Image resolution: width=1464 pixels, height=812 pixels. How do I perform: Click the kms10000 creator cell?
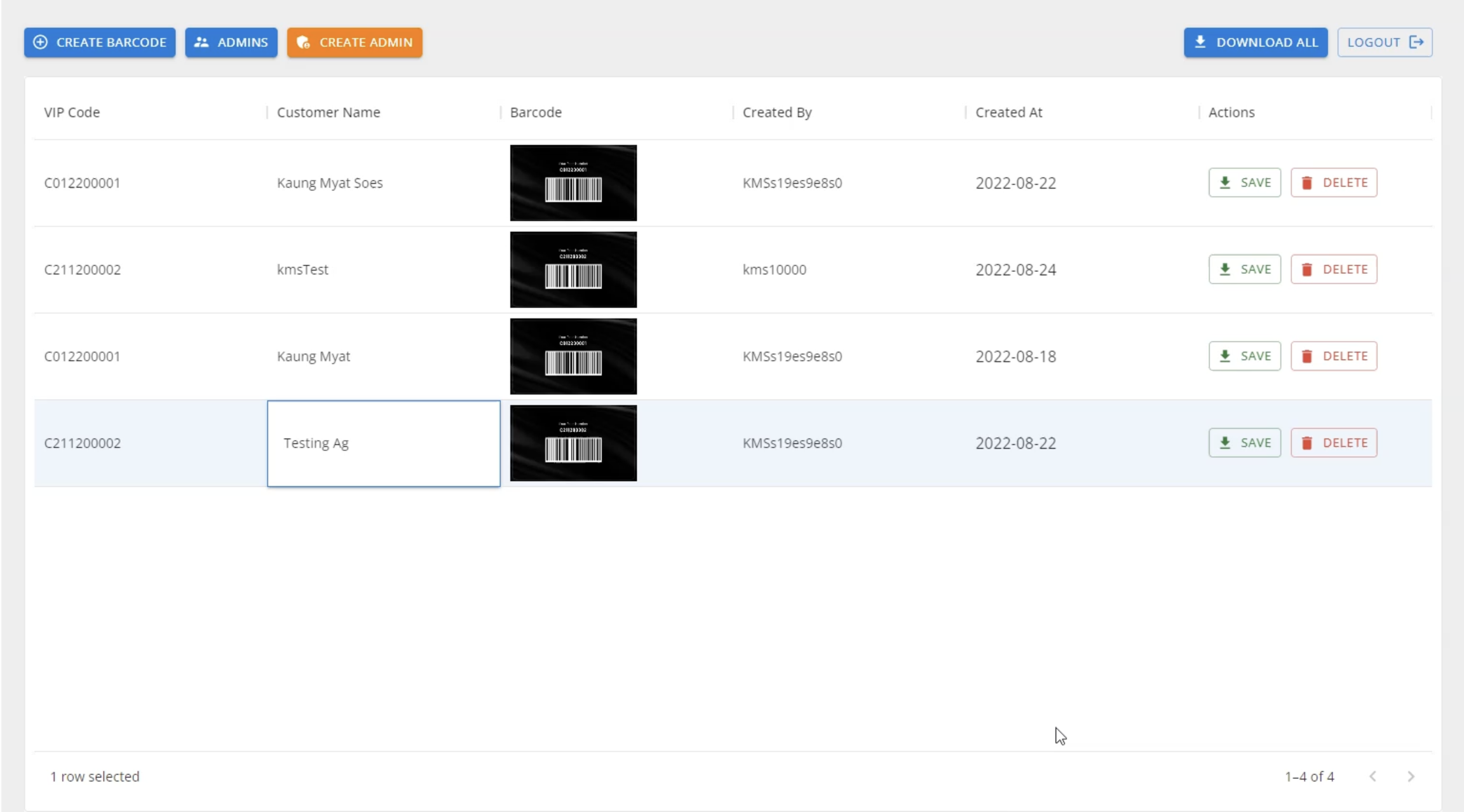[850, 269]
